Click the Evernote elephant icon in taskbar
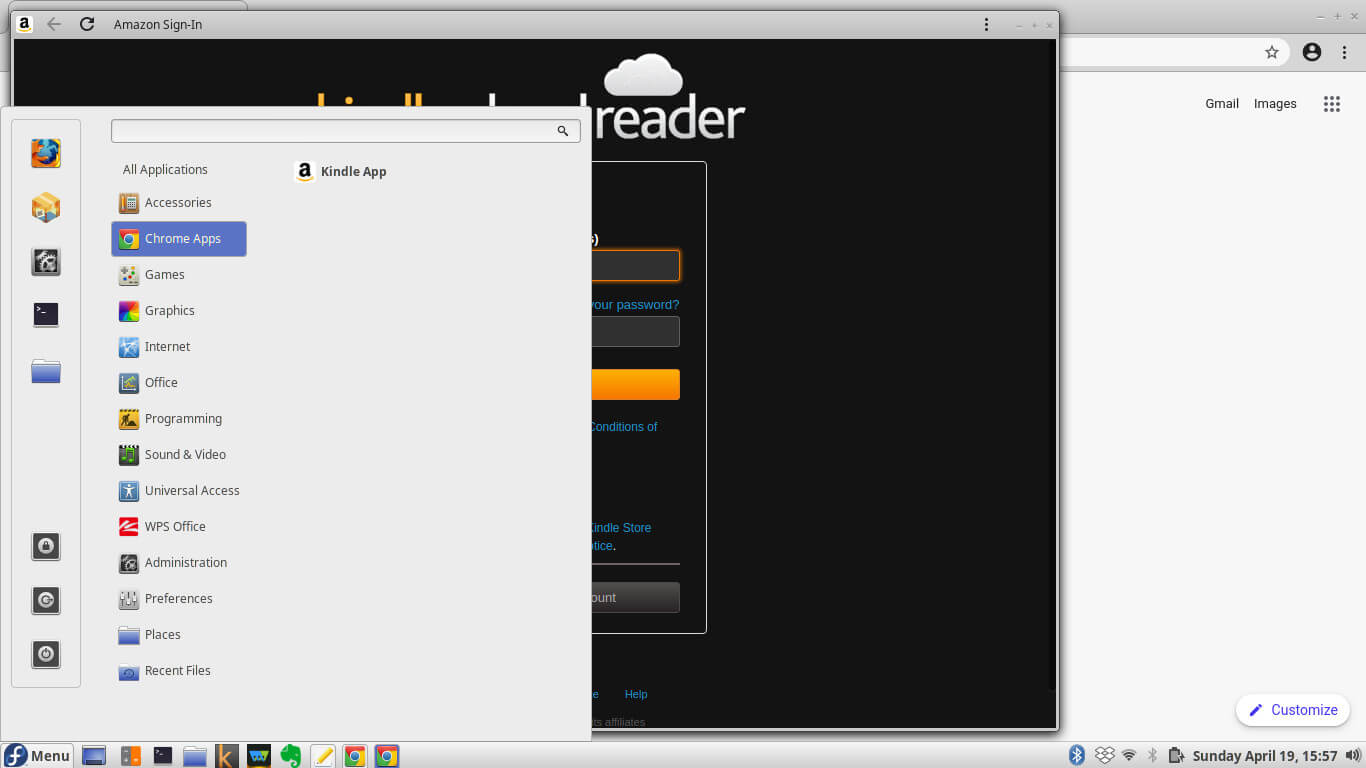Viewport: 1366px width, 768px height. pos(290,756)
